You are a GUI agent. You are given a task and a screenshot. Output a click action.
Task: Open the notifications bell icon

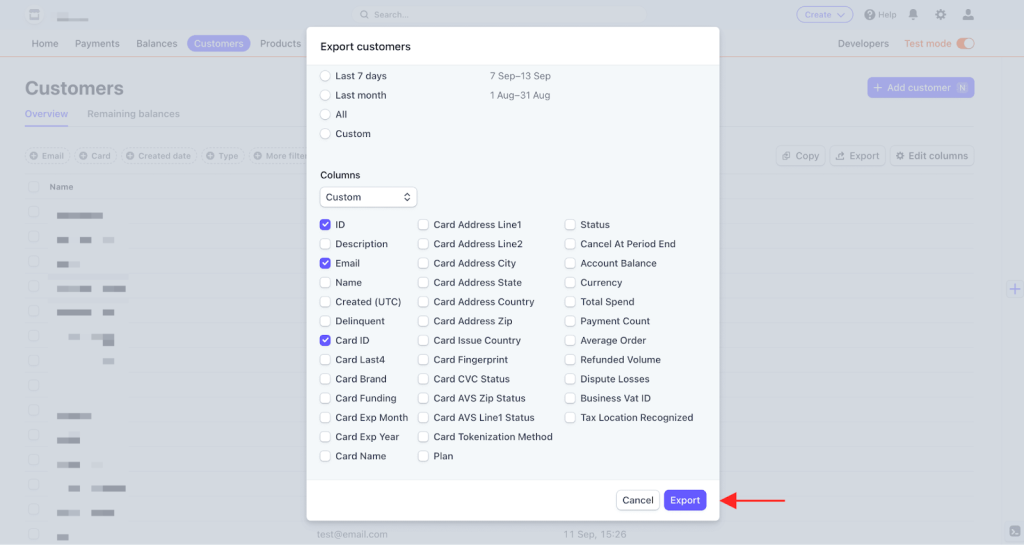[x=913, y=15]
